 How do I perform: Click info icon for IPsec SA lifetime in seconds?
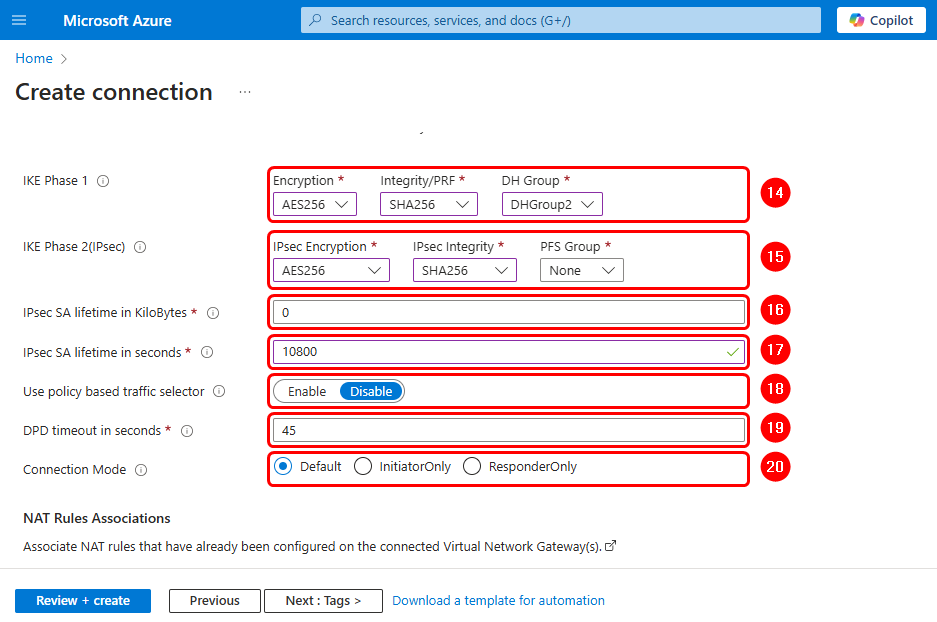207,352
